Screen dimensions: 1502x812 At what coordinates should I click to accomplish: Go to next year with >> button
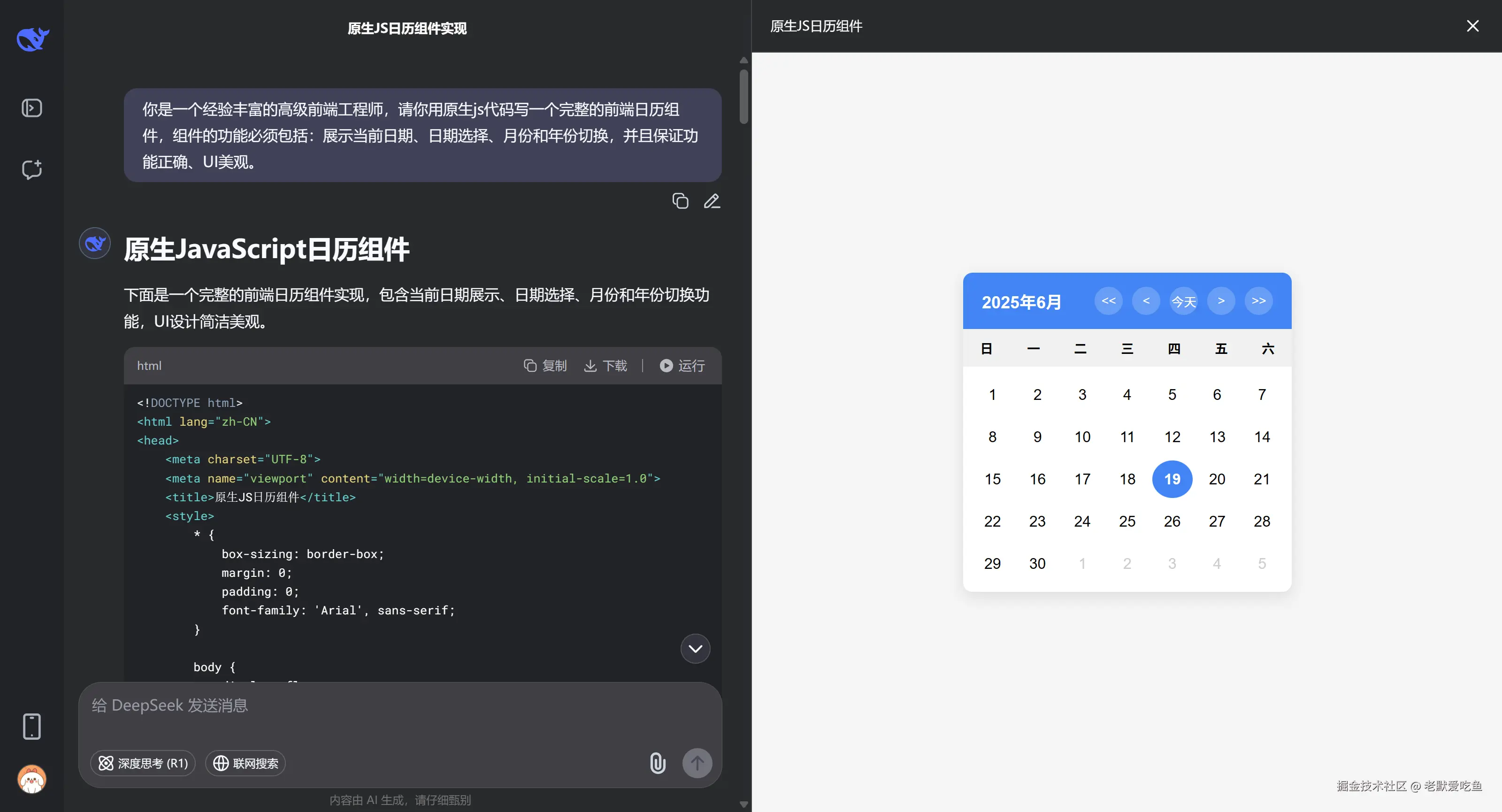point(1258,301)
